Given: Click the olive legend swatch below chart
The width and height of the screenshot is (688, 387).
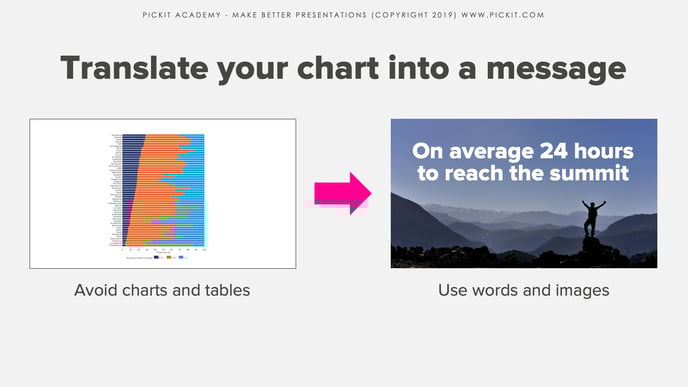Looking at the screenshot, I should [169, 257].
